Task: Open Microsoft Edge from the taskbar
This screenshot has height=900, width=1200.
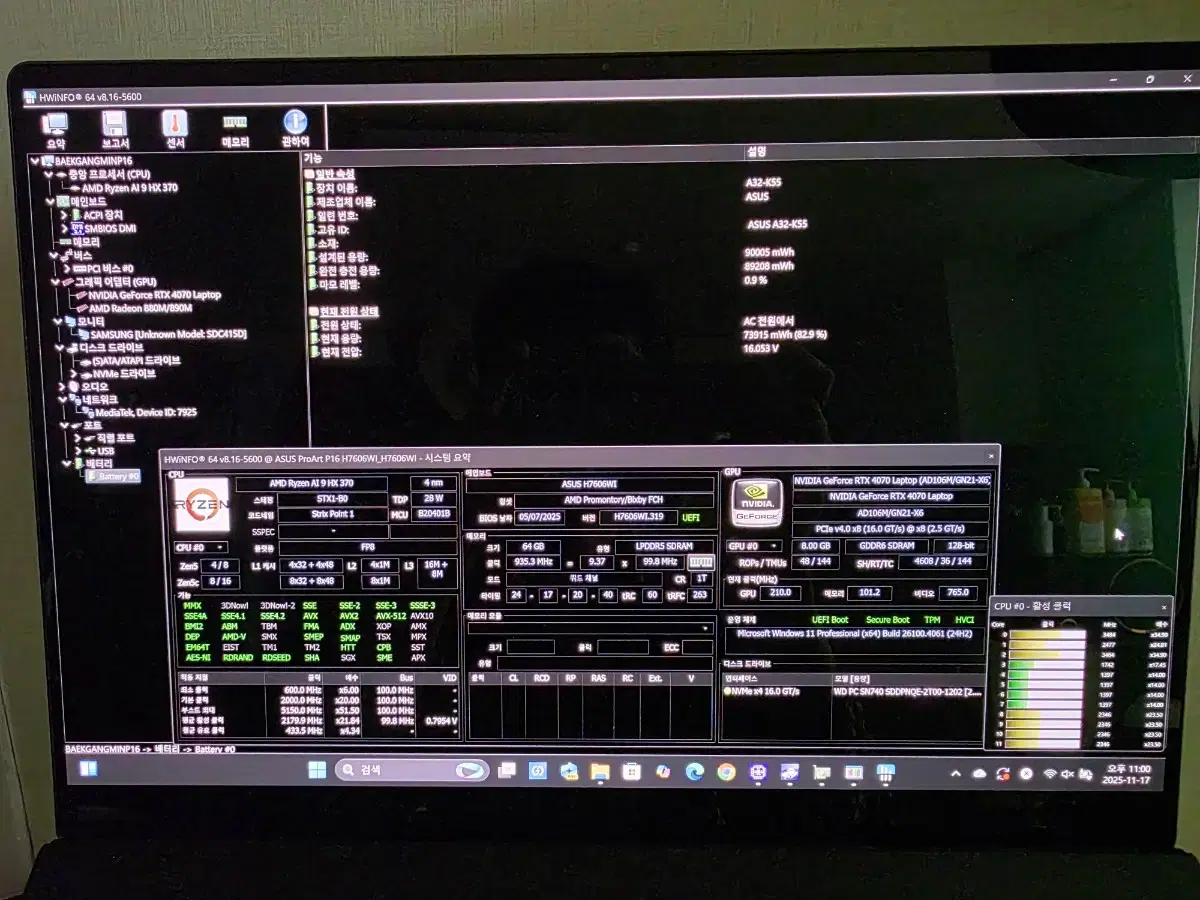Action: [x=694, y=772]
